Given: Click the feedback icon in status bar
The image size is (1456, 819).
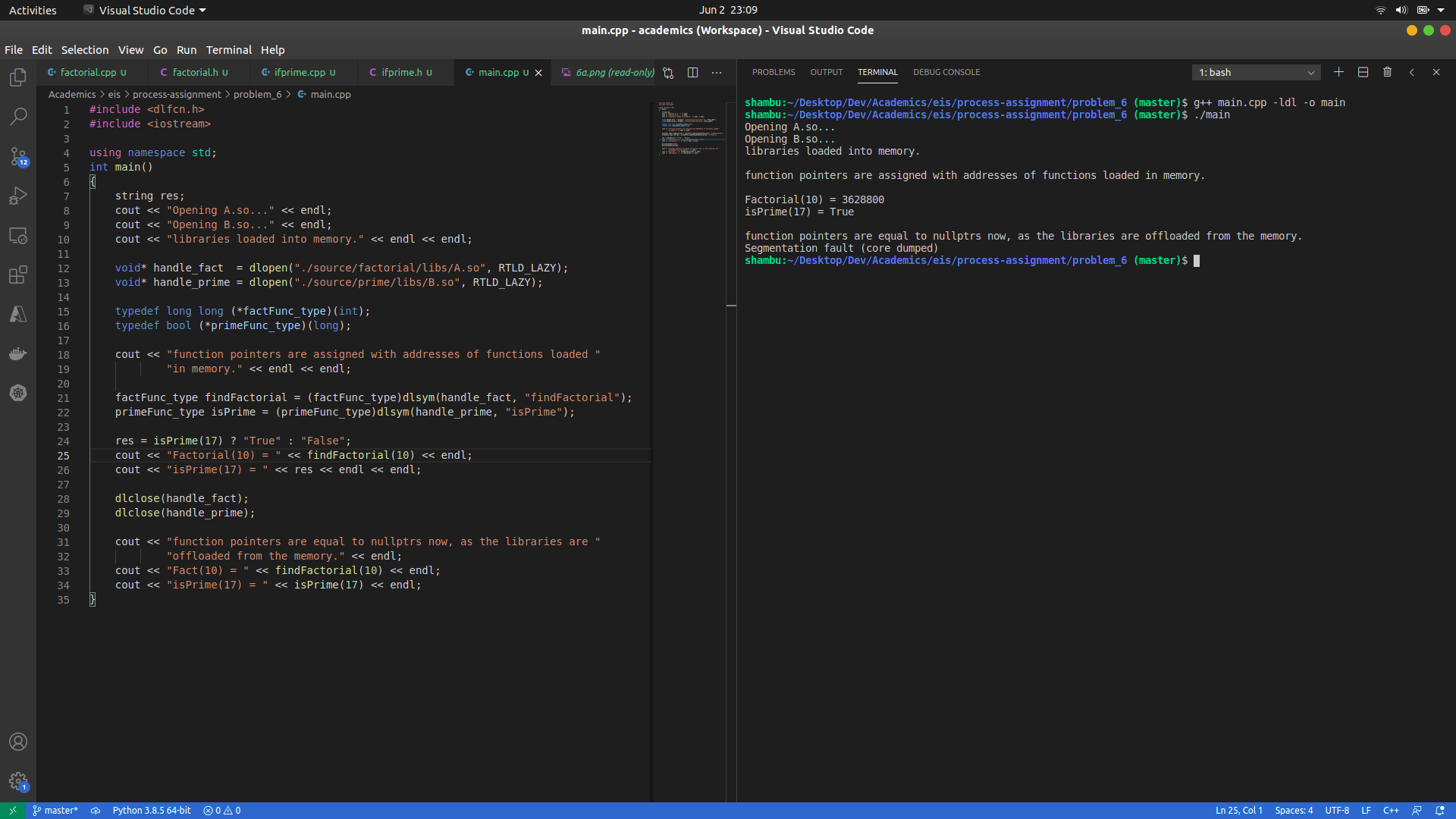Looking at the screenshot, I should tap(1416, 811).
